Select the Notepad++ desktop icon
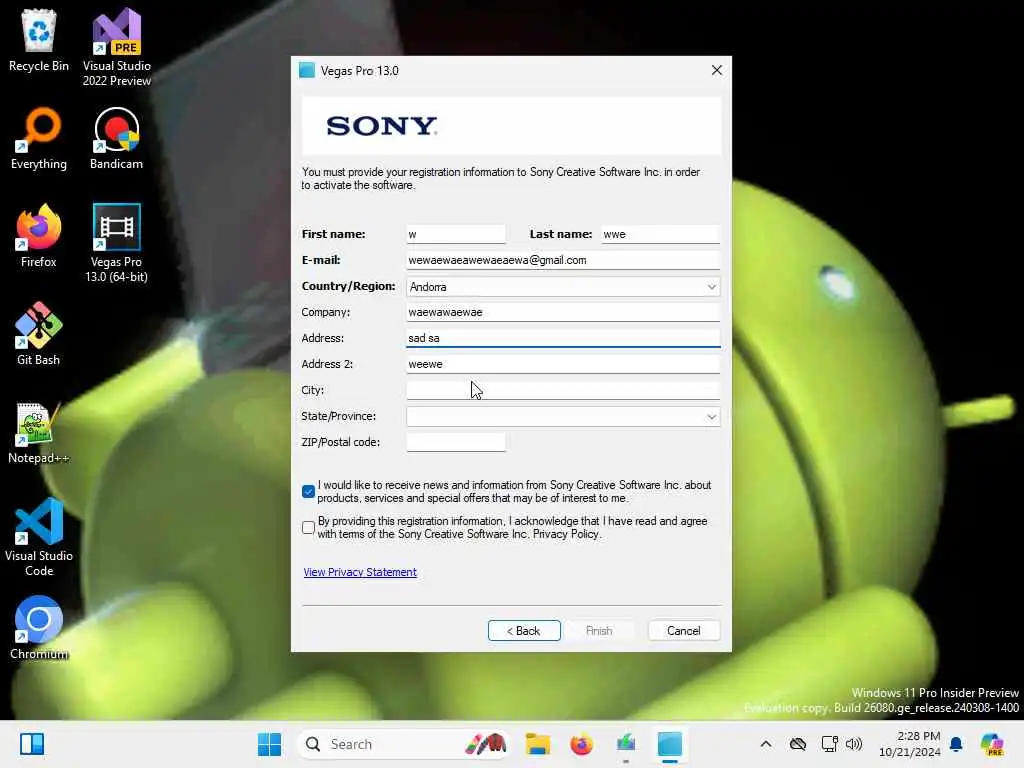This screenshot has width=1024, height=768. (39, 432)
